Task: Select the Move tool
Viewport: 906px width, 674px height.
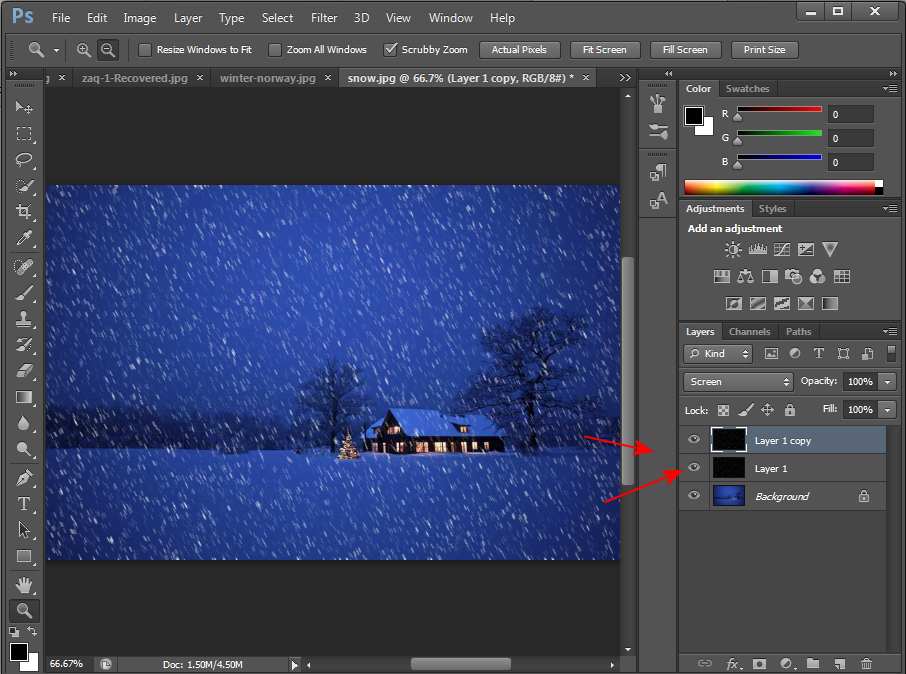Action: click(24, 108)
